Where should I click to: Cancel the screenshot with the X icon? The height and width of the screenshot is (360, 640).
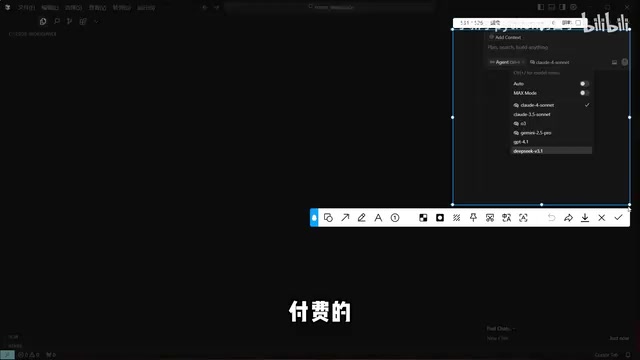[x=602, y=218]
